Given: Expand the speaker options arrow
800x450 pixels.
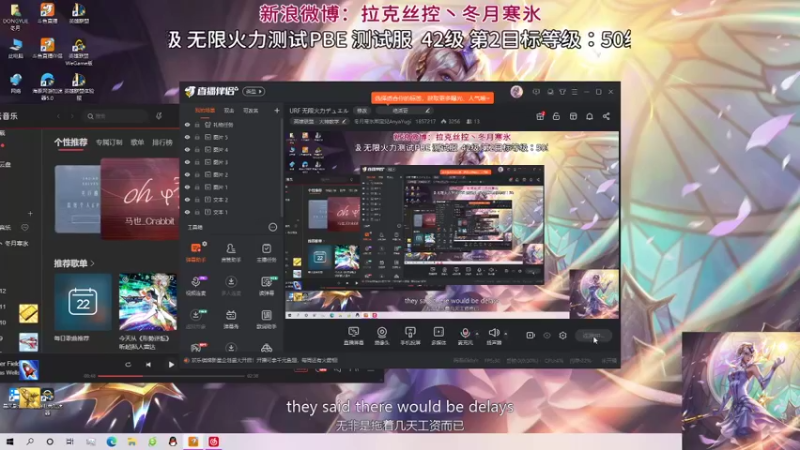Looking at the screenshot, I should (506, 334).
